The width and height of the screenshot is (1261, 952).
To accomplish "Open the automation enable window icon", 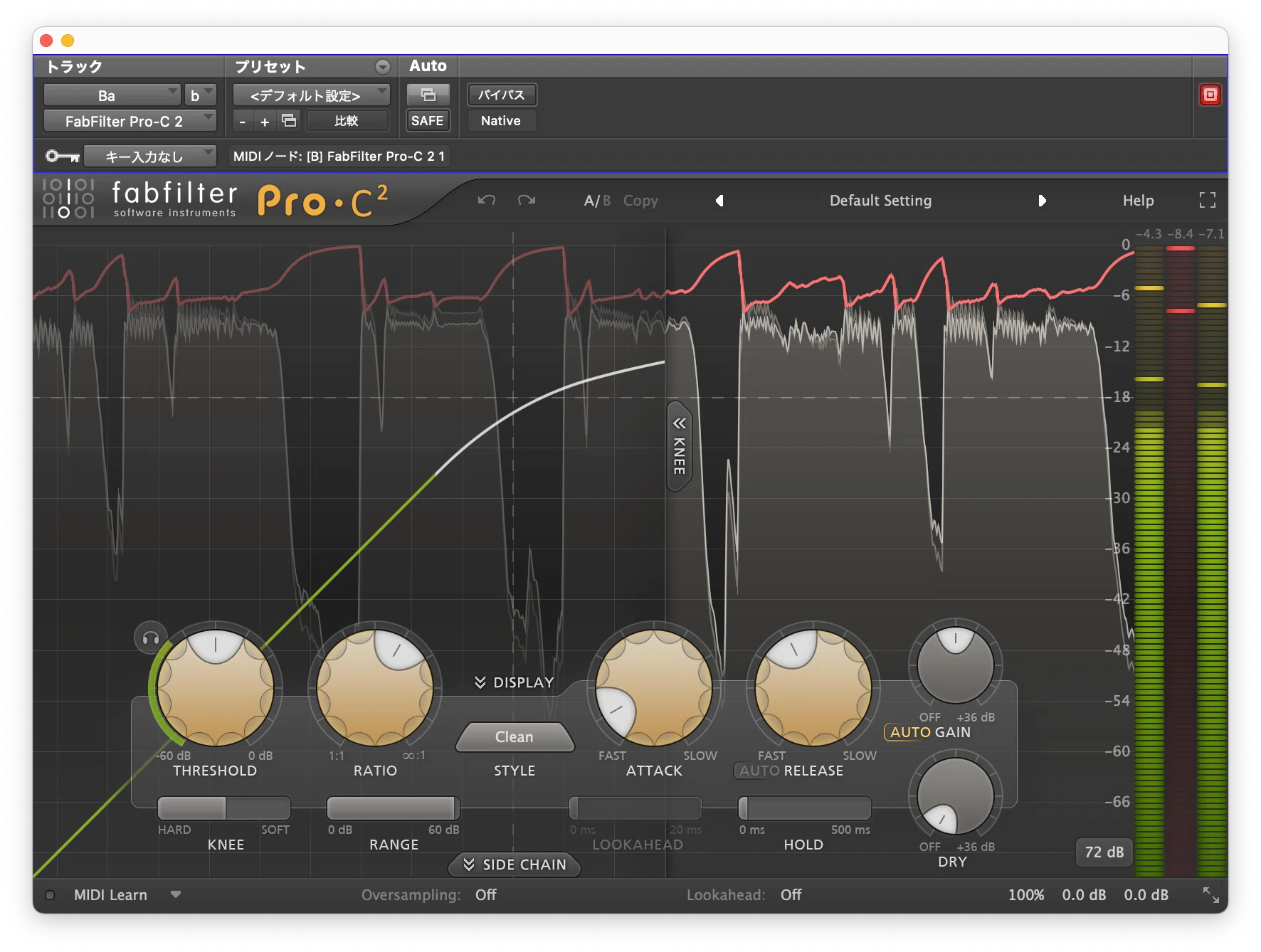I will pyautogui.click(x=428, y=95).
